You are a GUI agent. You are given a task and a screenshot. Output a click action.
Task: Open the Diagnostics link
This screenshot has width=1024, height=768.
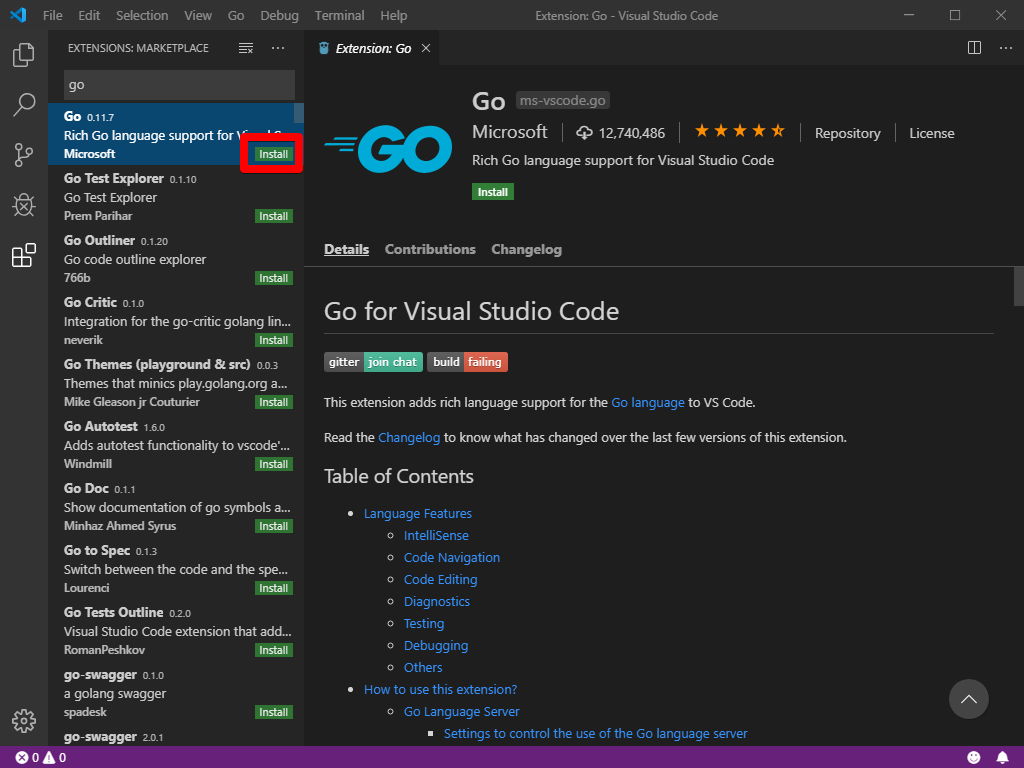pyautogui.click(x=436, y=601)
